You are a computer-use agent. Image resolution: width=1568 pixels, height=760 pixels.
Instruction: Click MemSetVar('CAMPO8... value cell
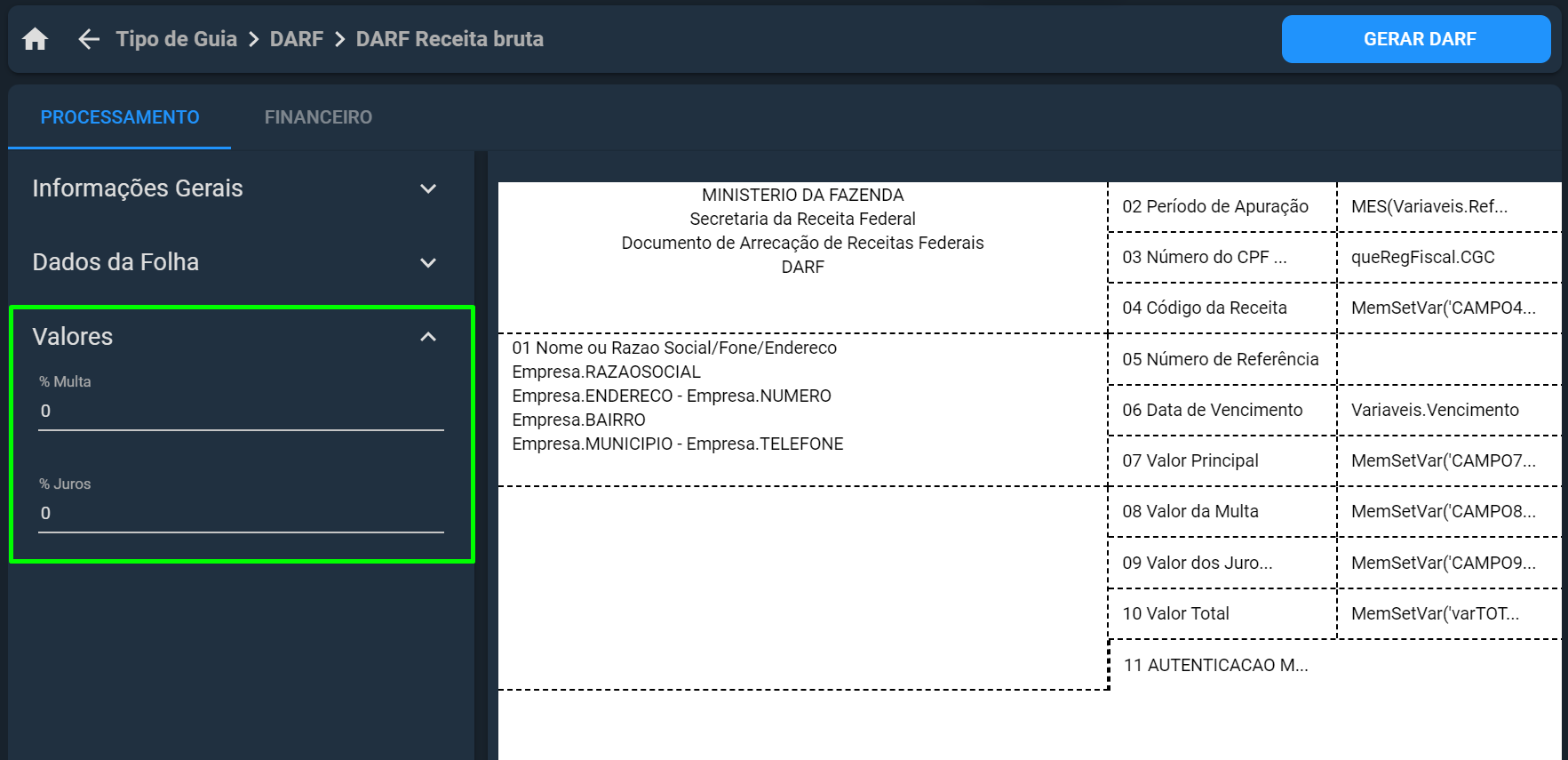(x=1450, y=512)
